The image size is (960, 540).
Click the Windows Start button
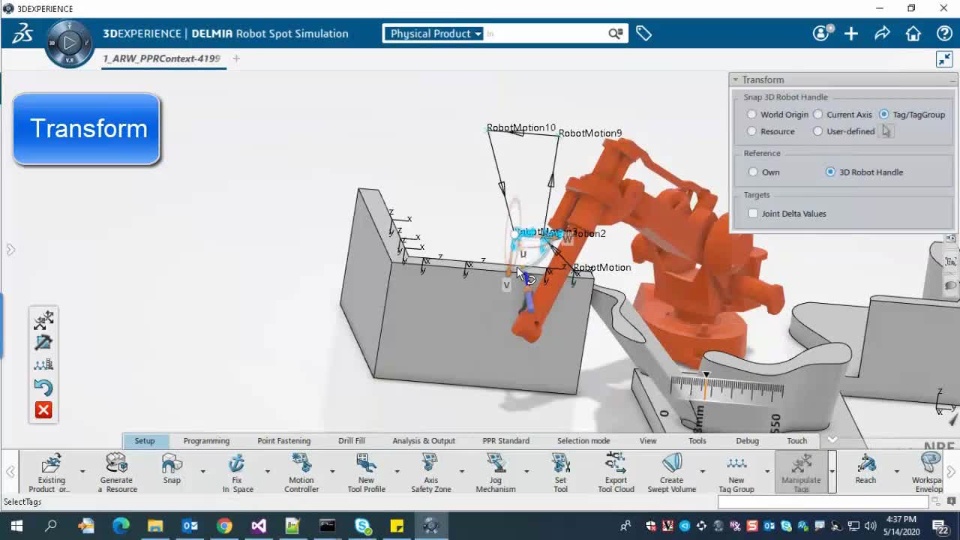tap(17, 526)
